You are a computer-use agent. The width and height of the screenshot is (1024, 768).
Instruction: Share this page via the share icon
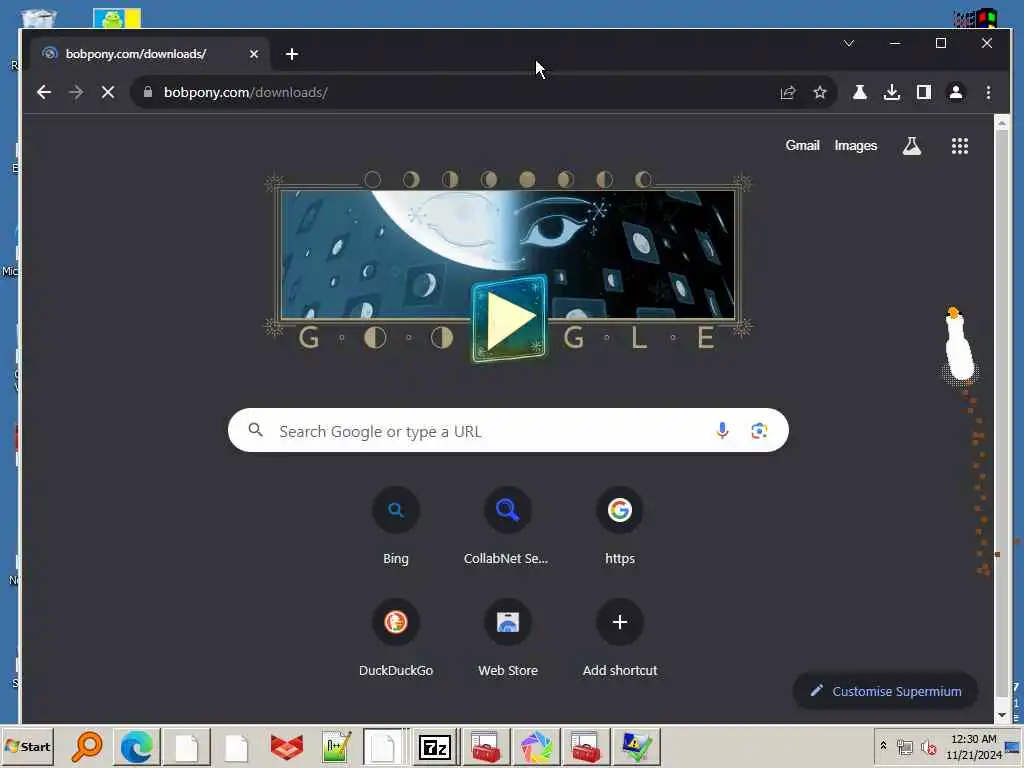point(788,92)
